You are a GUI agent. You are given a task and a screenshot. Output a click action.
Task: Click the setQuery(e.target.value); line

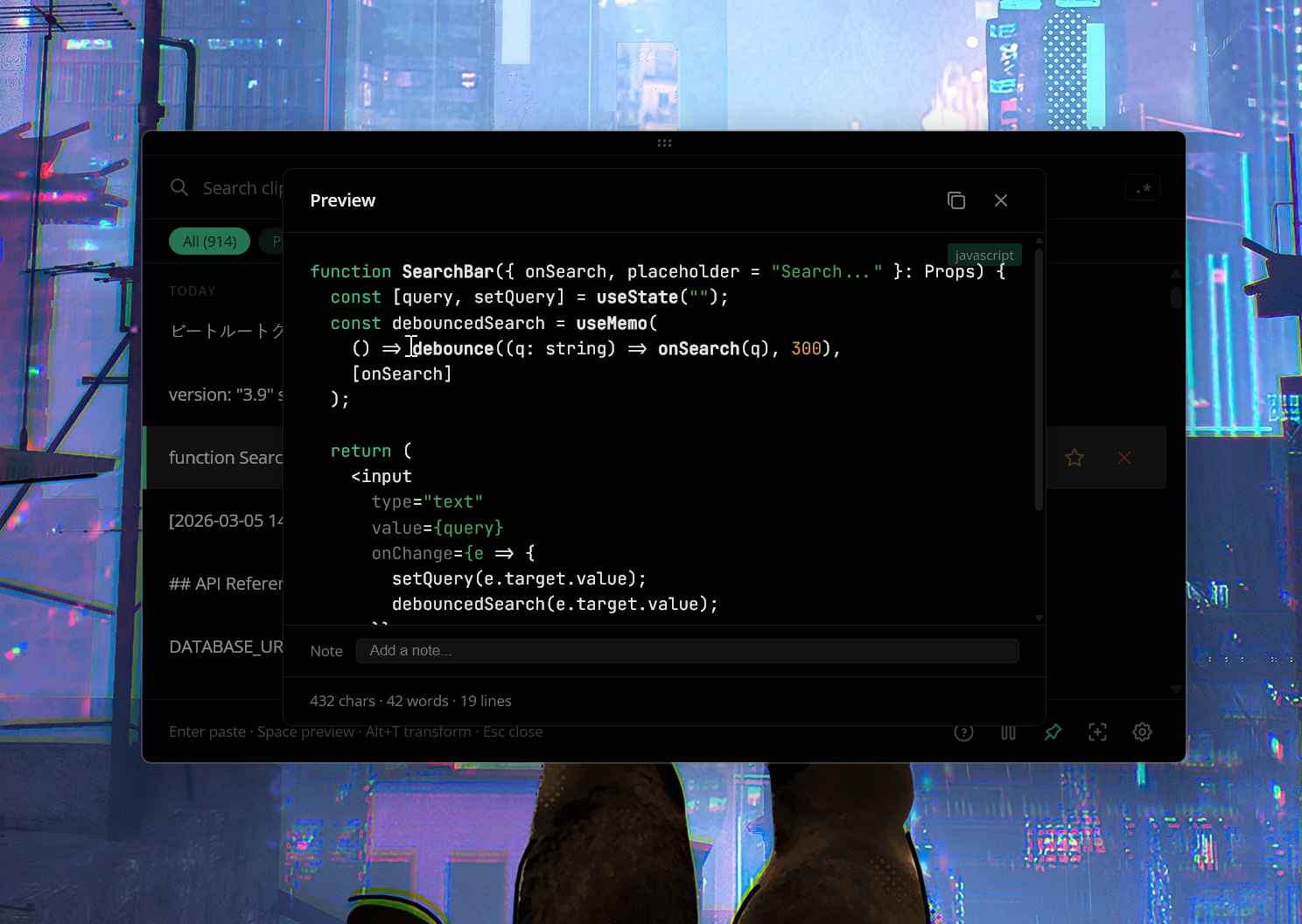(520, 579)
